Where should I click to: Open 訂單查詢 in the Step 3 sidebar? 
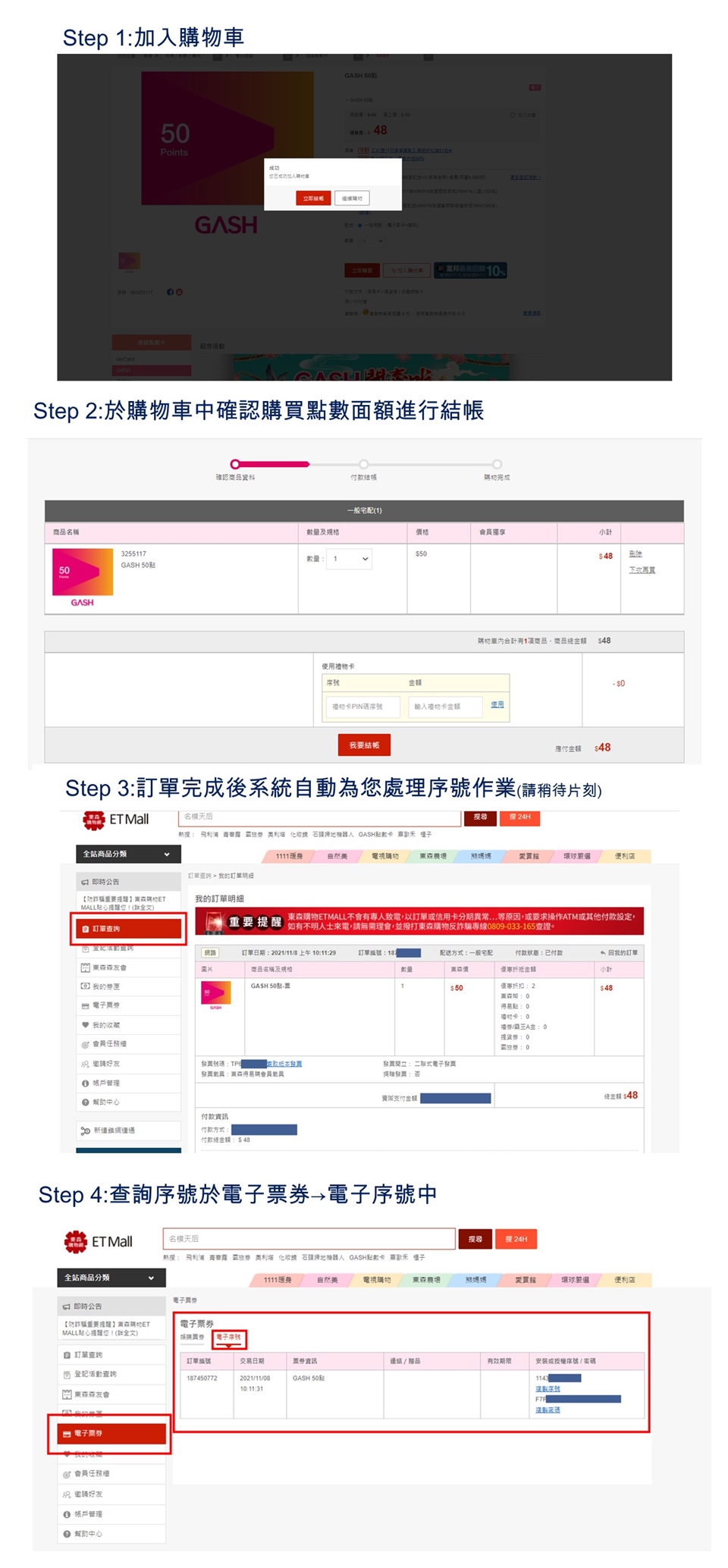pos(129,929)
